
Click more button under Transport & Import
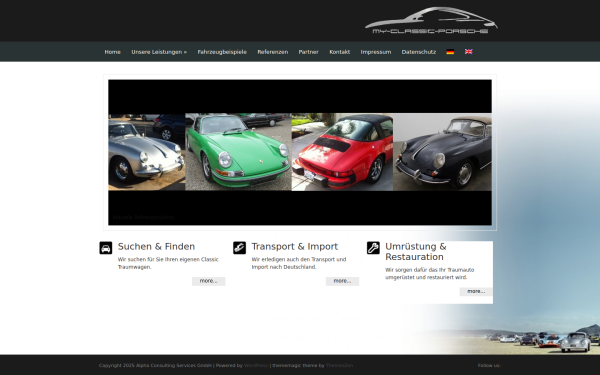(342, 281)
